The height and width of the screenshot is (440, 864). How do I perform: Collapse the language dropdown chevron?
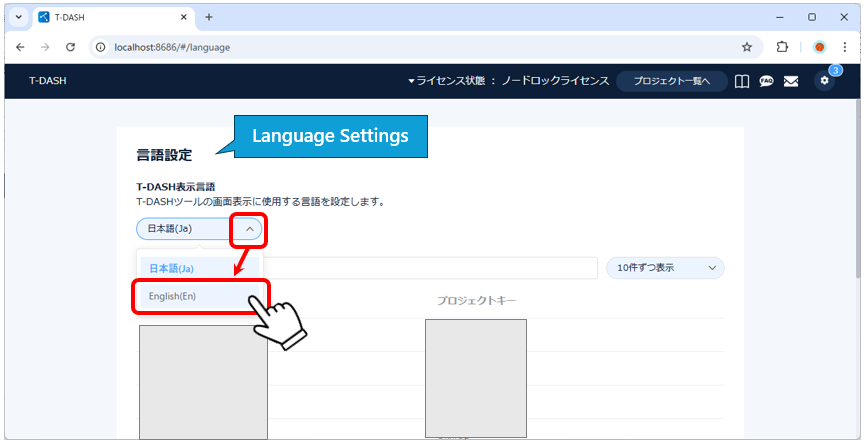[249, 229]
